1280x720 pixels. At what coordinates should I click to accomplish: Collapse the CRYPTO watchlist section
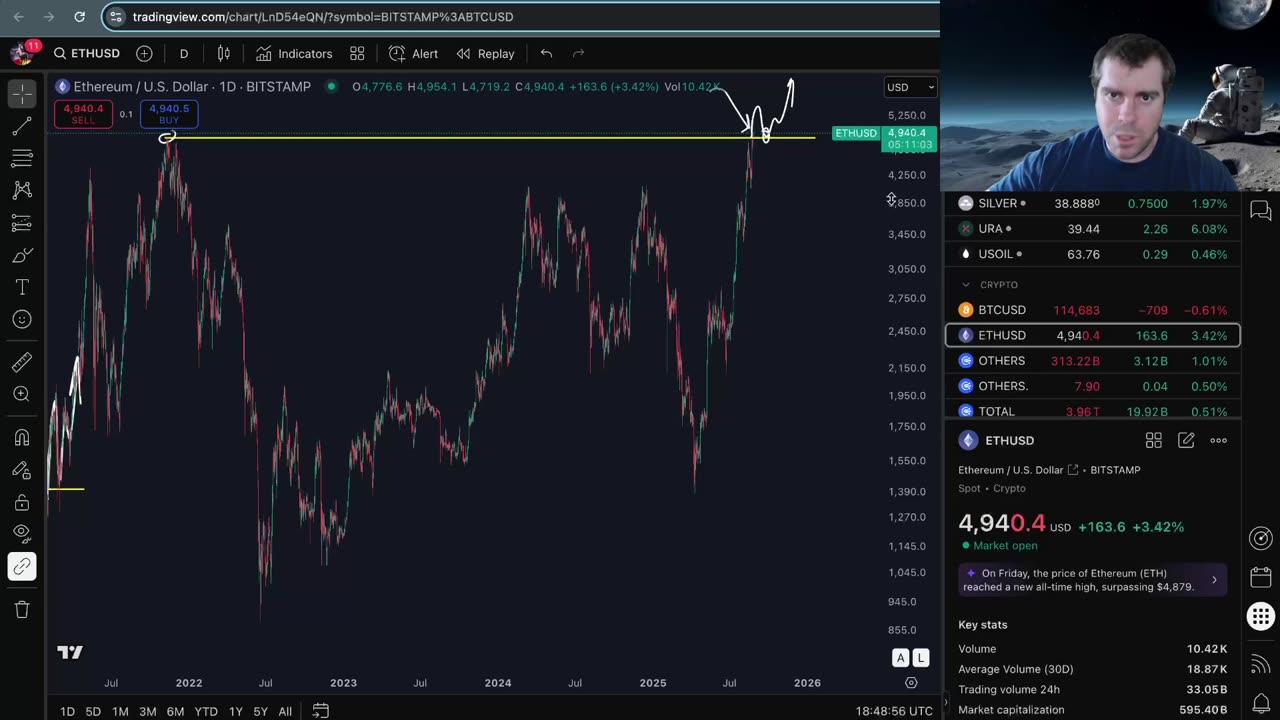pos(965,285)
